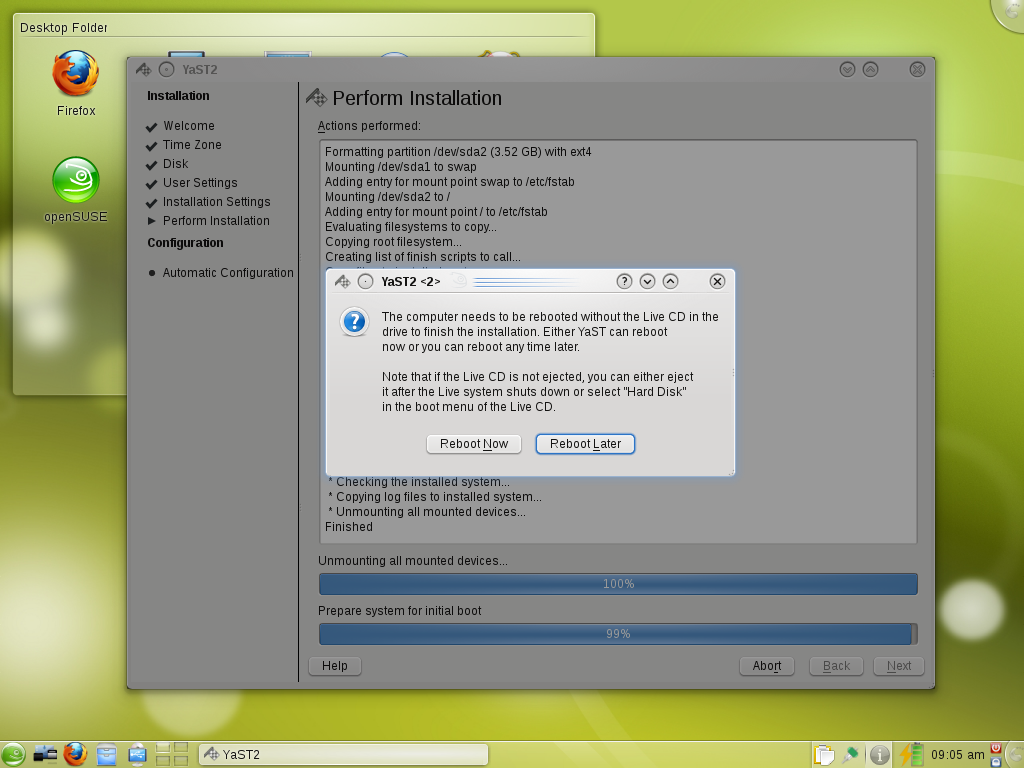Screen dimensions: 1024x768
Task: Switch desktops using the pager
Action: click(172, 754)
